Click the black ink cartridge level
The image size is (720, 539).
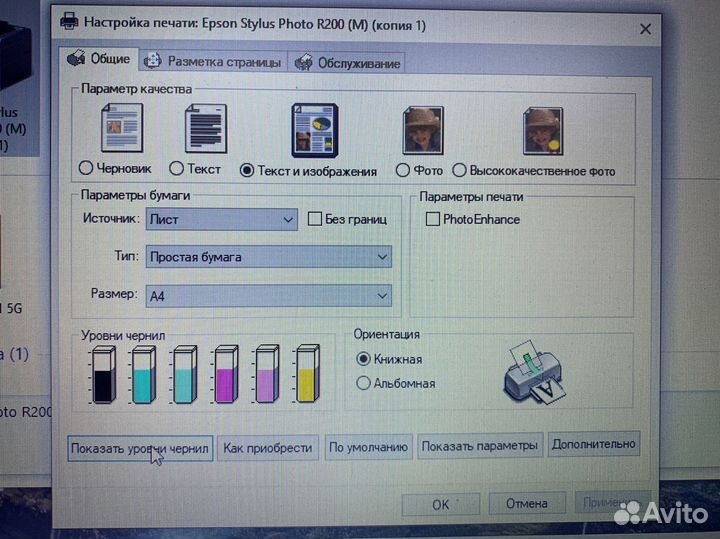click(103, 375)
